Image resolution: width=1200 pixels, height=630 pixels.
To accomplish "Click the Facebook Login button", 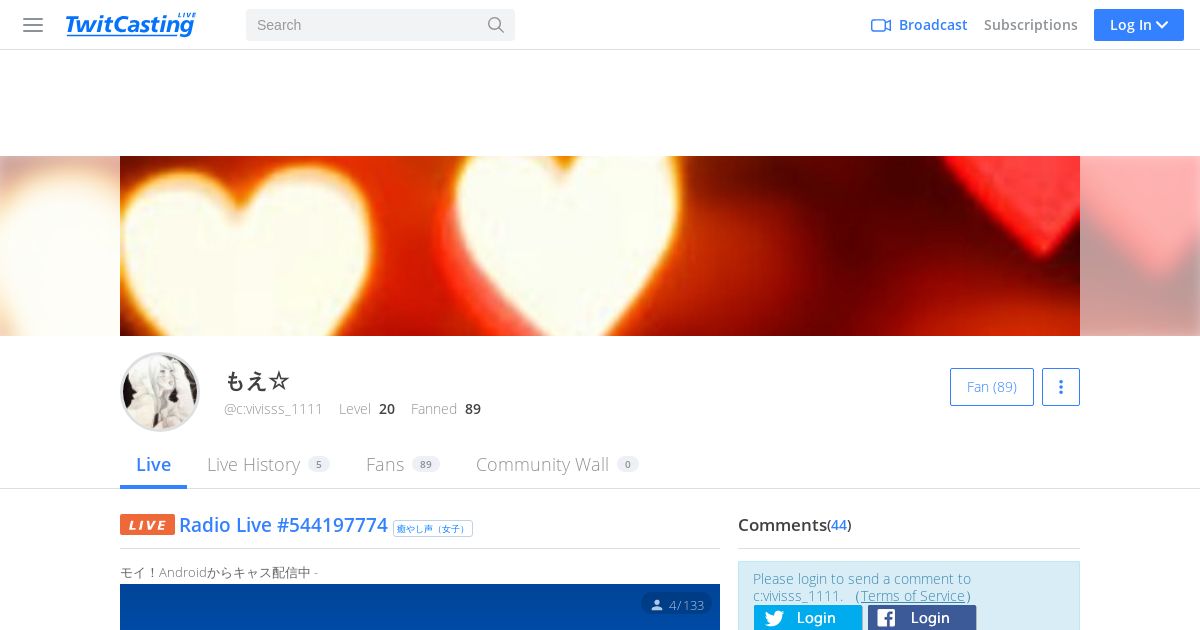I will point(922,618).
